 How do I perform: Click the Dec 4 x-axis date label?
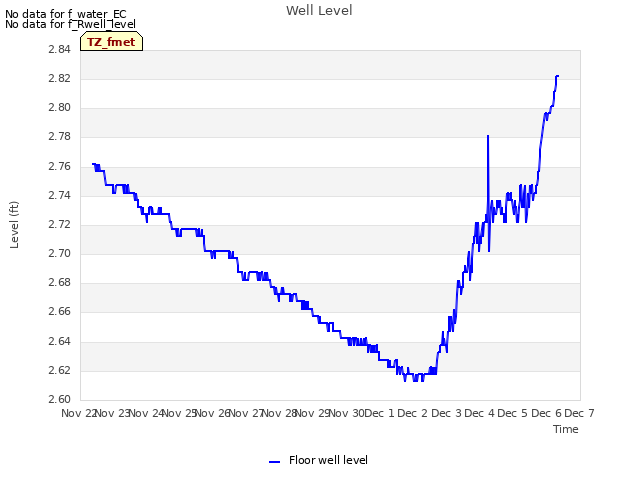point(480,413)
